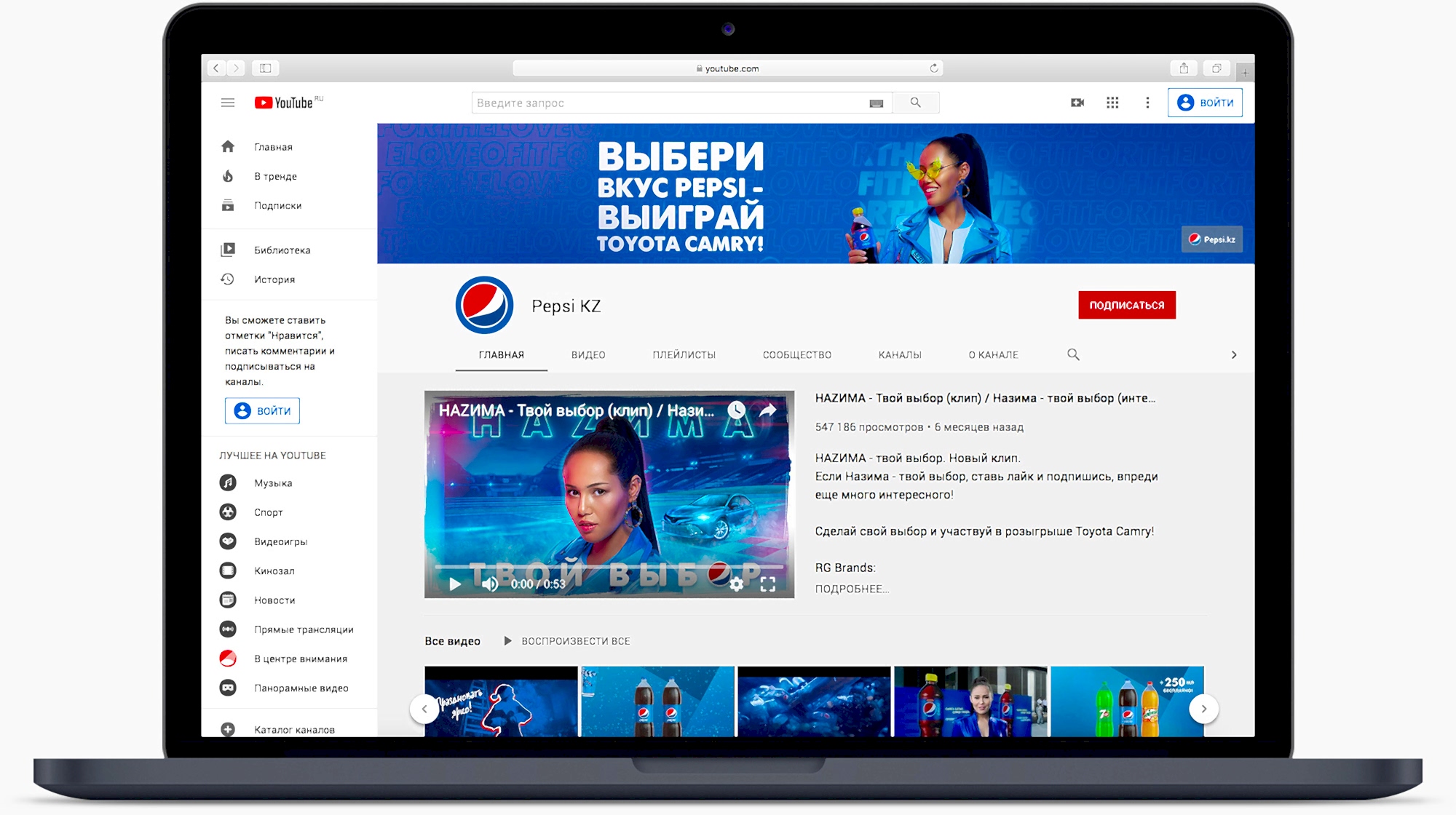The height and width of the screenshot is (815, 1456).
Task: Click the create video camera icon
Action: 1077,103
